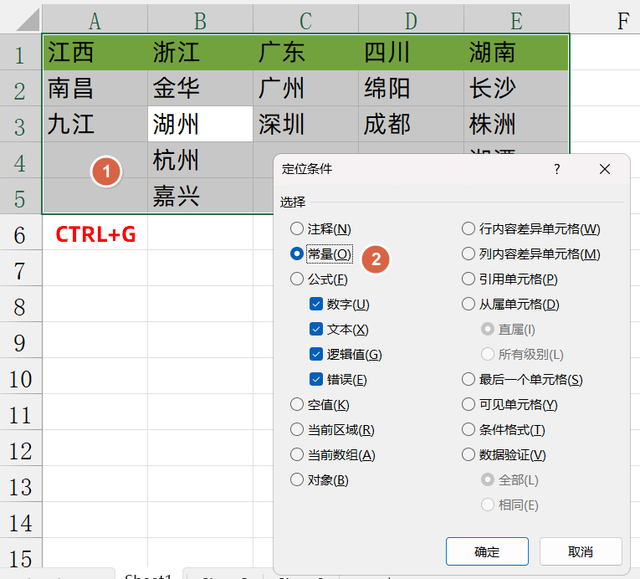Close the 定位条件 dialog
Image resolution: width=640 pixels, height=579 pixels.
coord(604,169)
